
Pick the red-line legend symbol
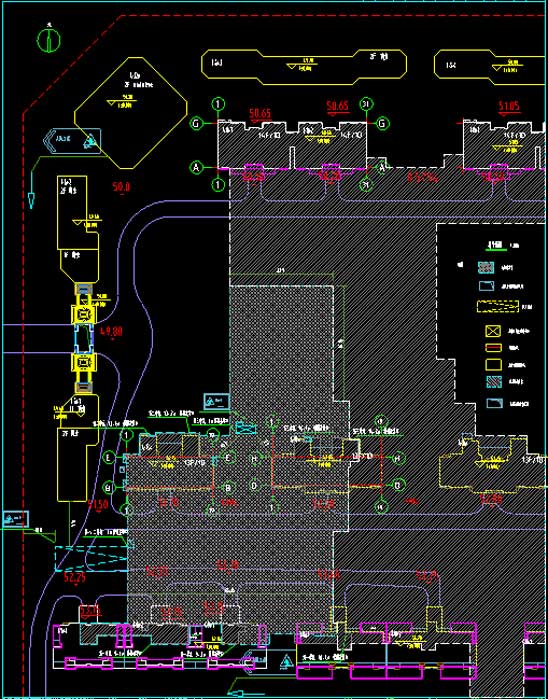pyautogui.click(x=493, y=348)
